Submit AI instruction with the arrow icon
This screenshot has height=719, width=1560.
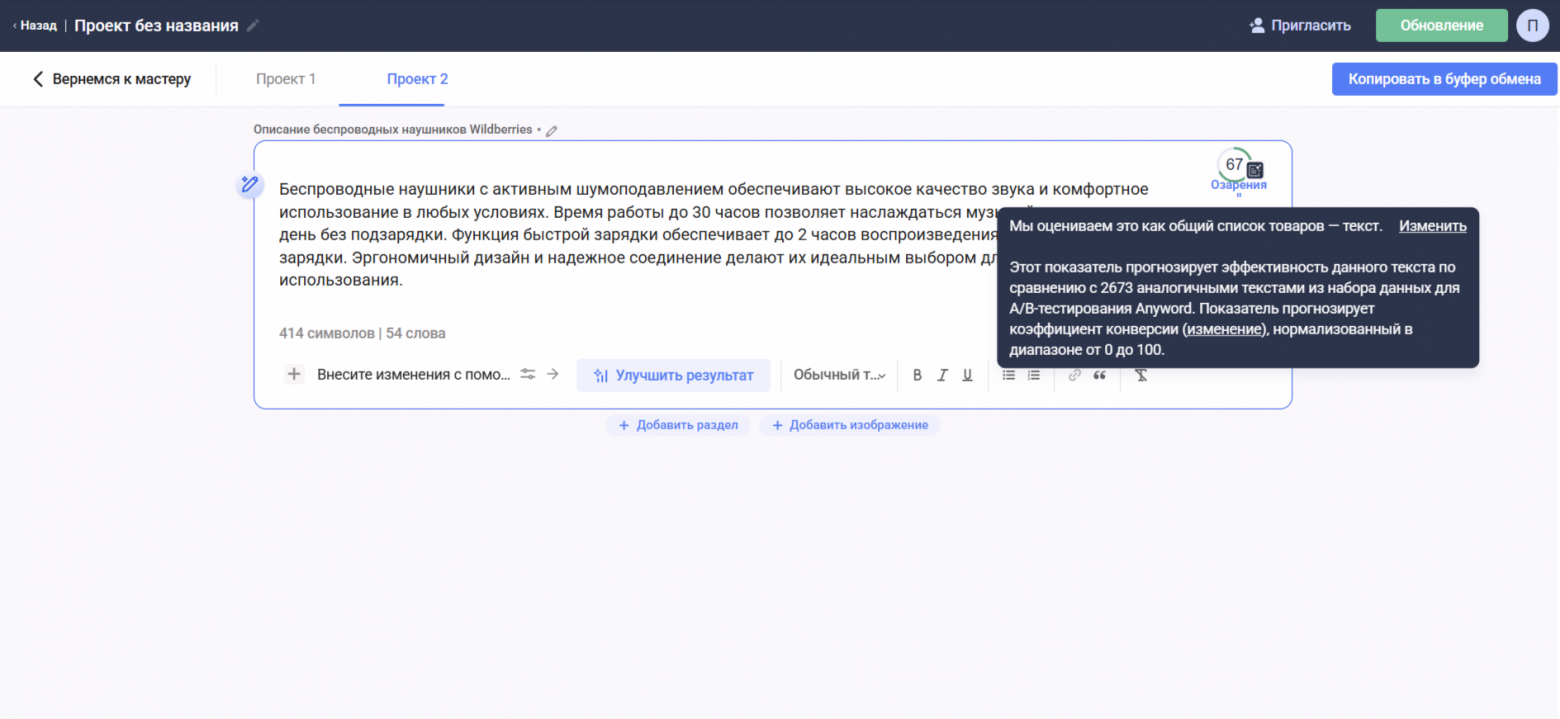pyautogui.click(x=550, y=374)
